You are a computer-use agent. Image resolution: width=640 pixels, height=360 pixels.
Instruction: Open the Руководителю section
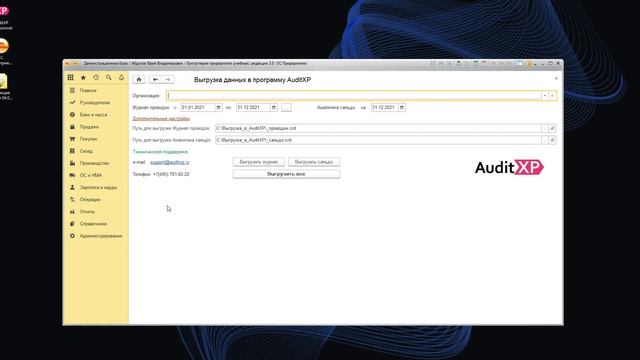click(95, 102)
